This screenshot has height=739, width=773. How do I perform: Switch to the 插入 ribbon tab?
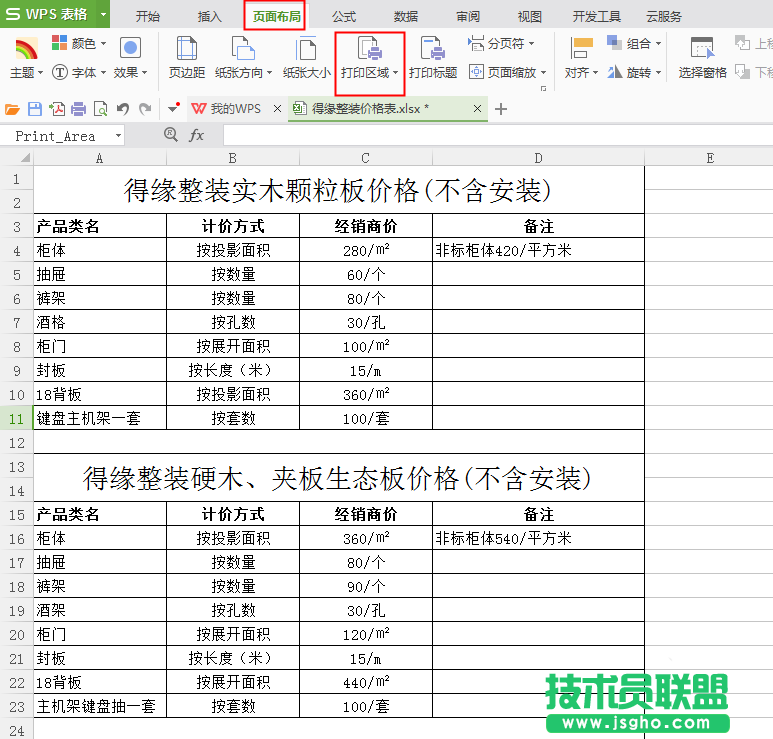click(x=210, y=17)
